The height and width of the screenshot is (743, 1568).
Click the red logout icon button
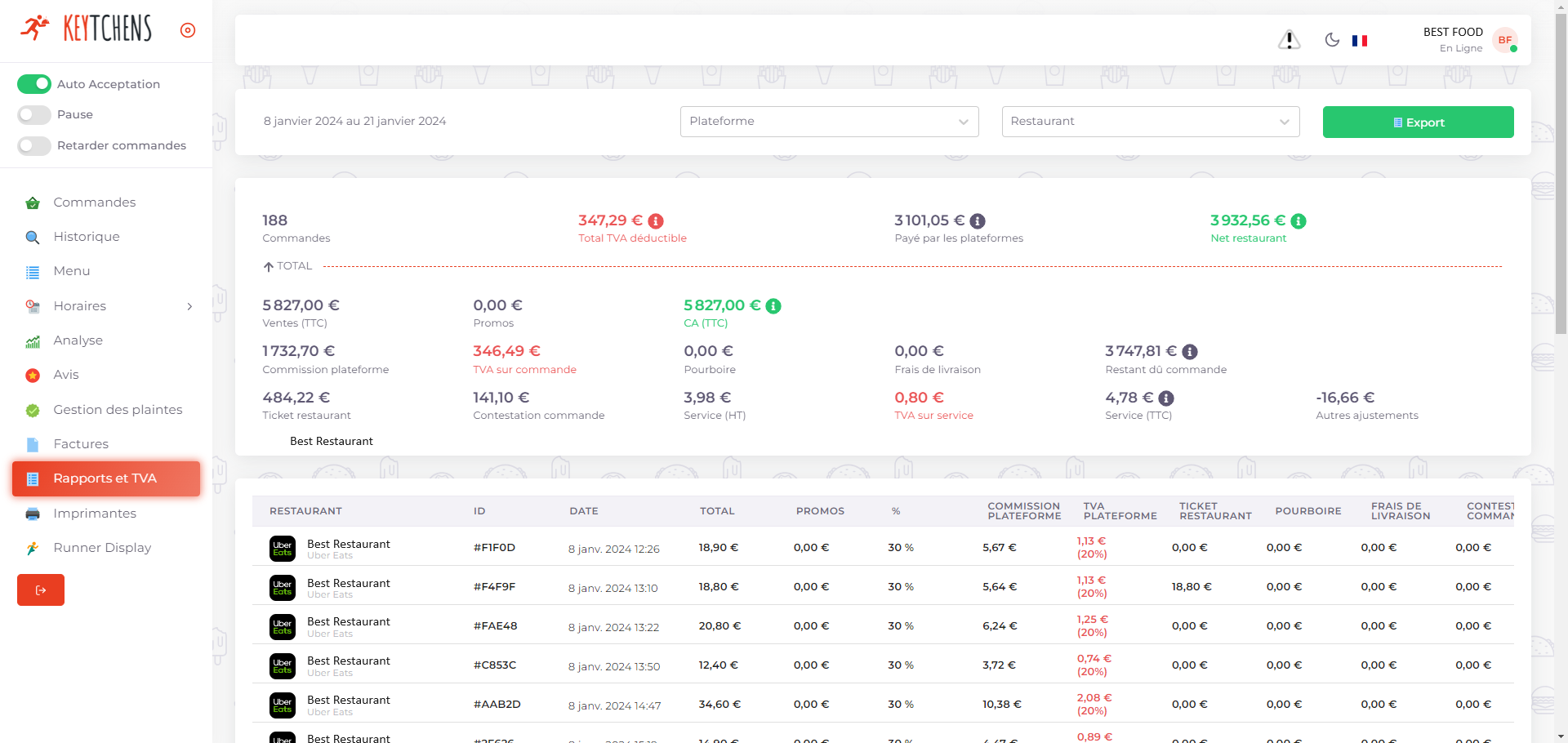point(41,590)
